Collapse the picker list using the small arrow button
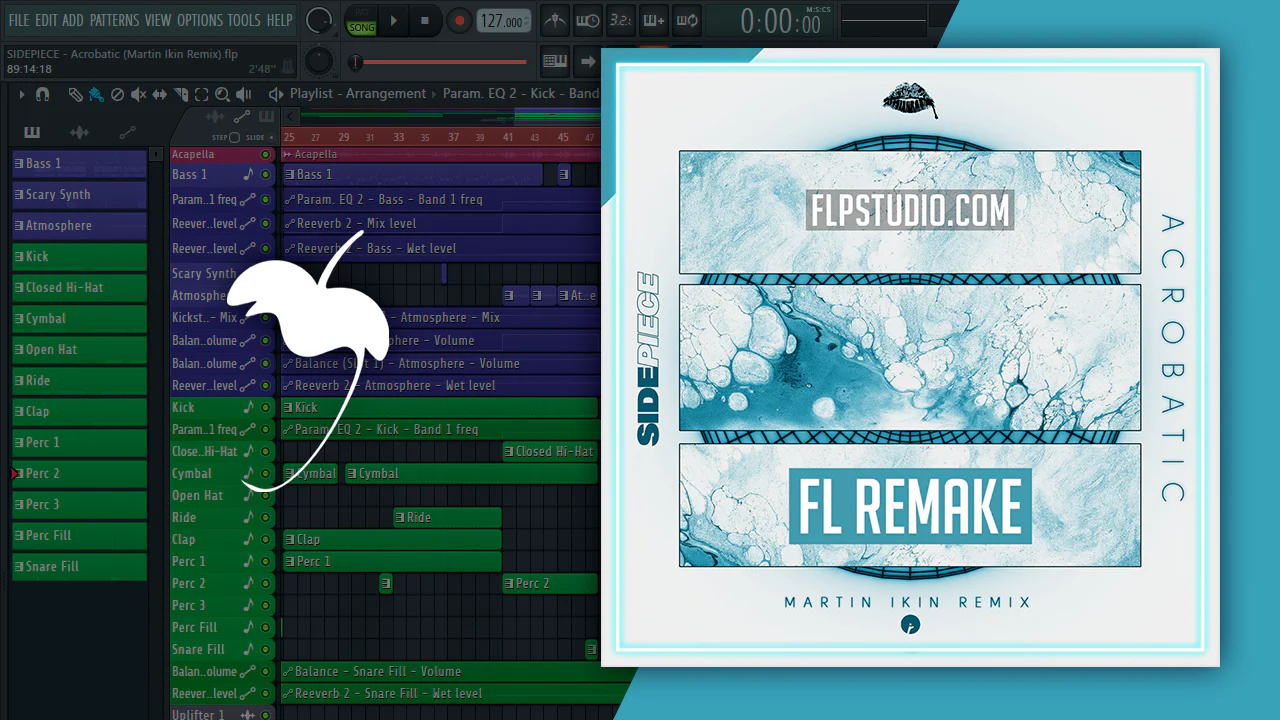Screen dimensions: 1280x720 click(x=156, y=154)
